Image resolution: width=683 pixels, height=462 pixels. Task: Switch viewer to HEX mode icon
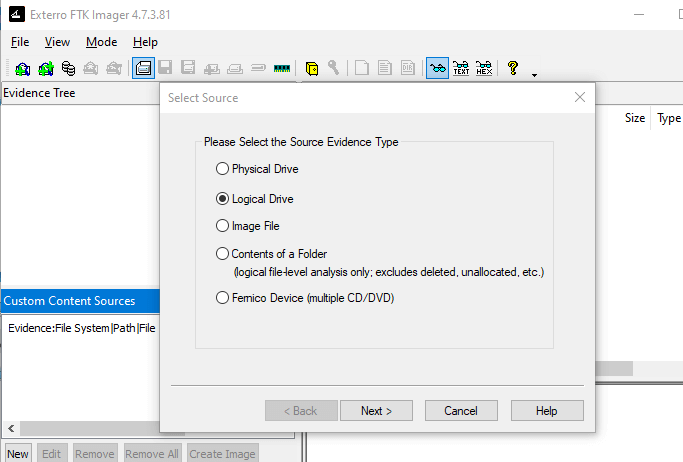pyautogui.click(x=484, y=69)
